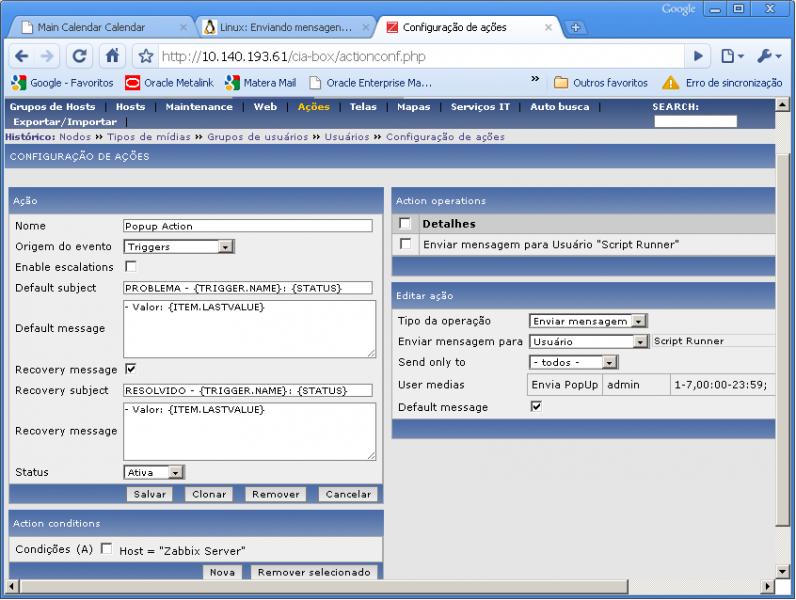Screen dimensions: 796x600
Task: Click the Default message textarea on the left
Action: tap(249, 329)
